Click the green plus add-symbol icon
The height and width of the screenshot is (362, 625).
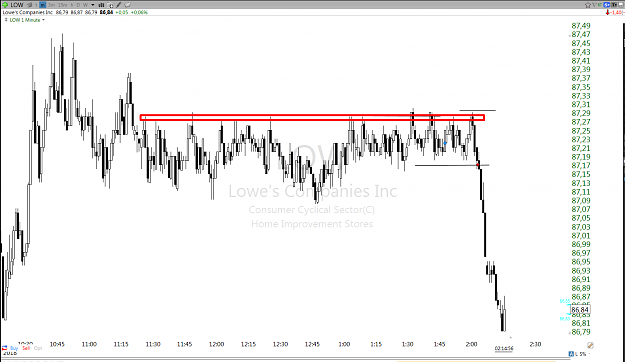pyautogui.click(x=5, y=5)
